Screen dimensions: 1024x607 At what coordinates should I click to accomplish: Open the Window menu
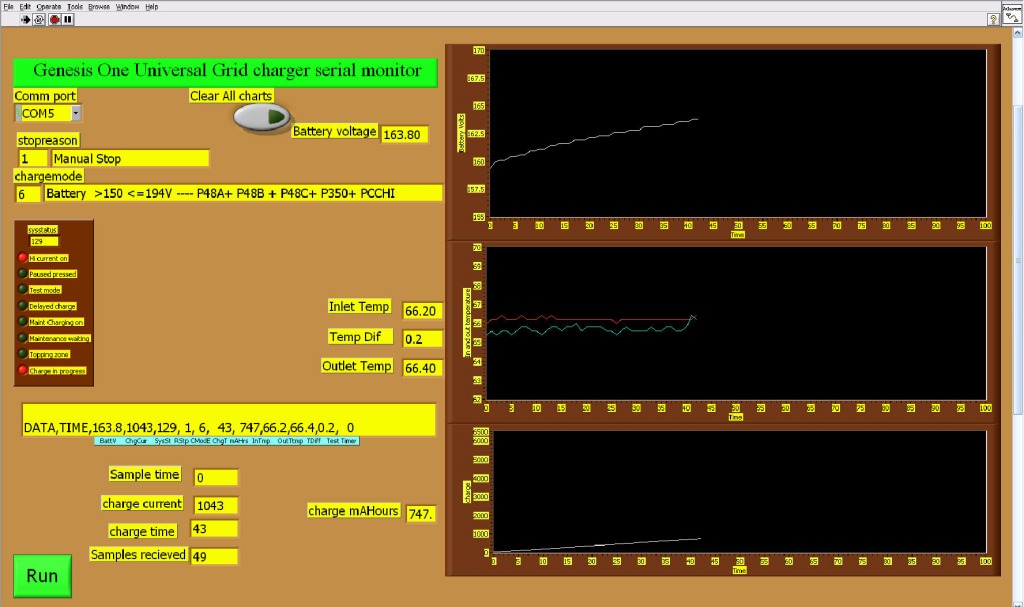pyautogui.click(x=127, y=7)
